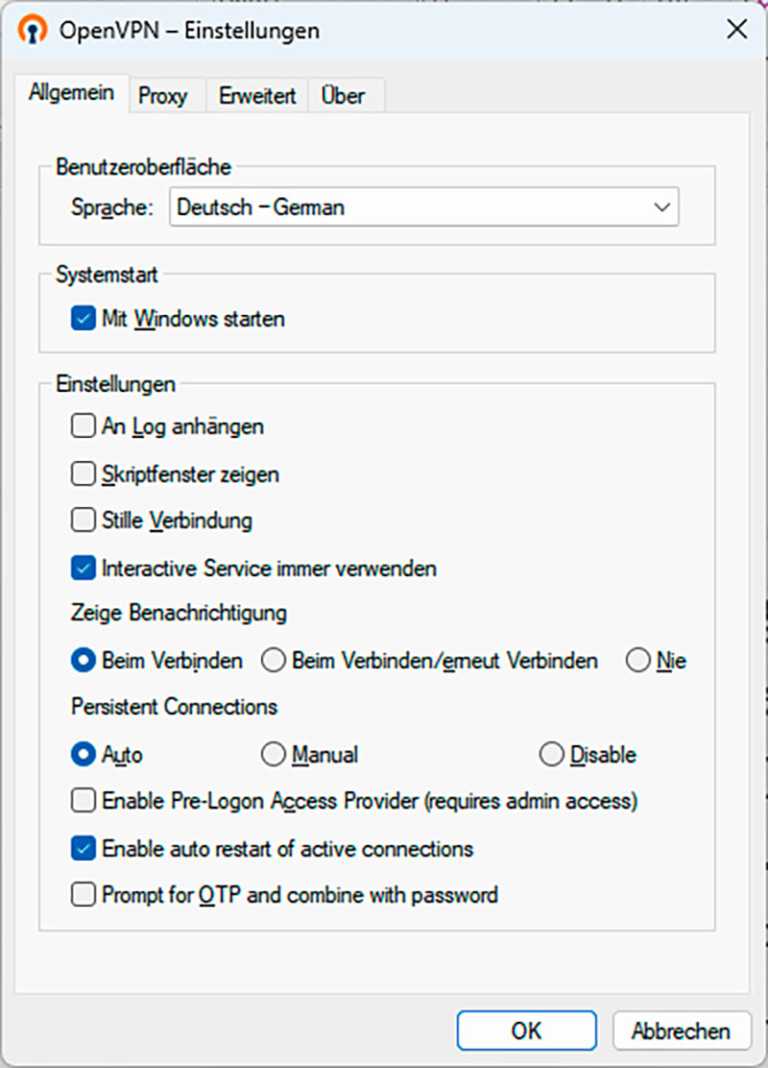Image resolution: width=768 pixels, height=1068 pixels.
Task: Click the OpenVPN logo in the title bar
Action: (x=32, y=29)
